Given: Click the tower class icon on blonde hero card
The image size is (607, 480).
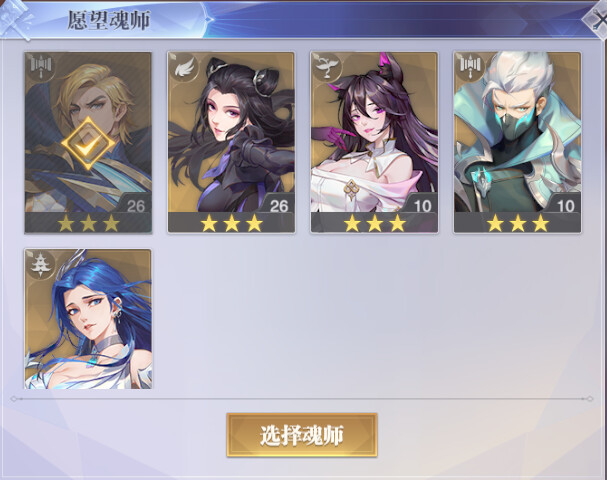Looking at the screenshot, I should [41, 68].
